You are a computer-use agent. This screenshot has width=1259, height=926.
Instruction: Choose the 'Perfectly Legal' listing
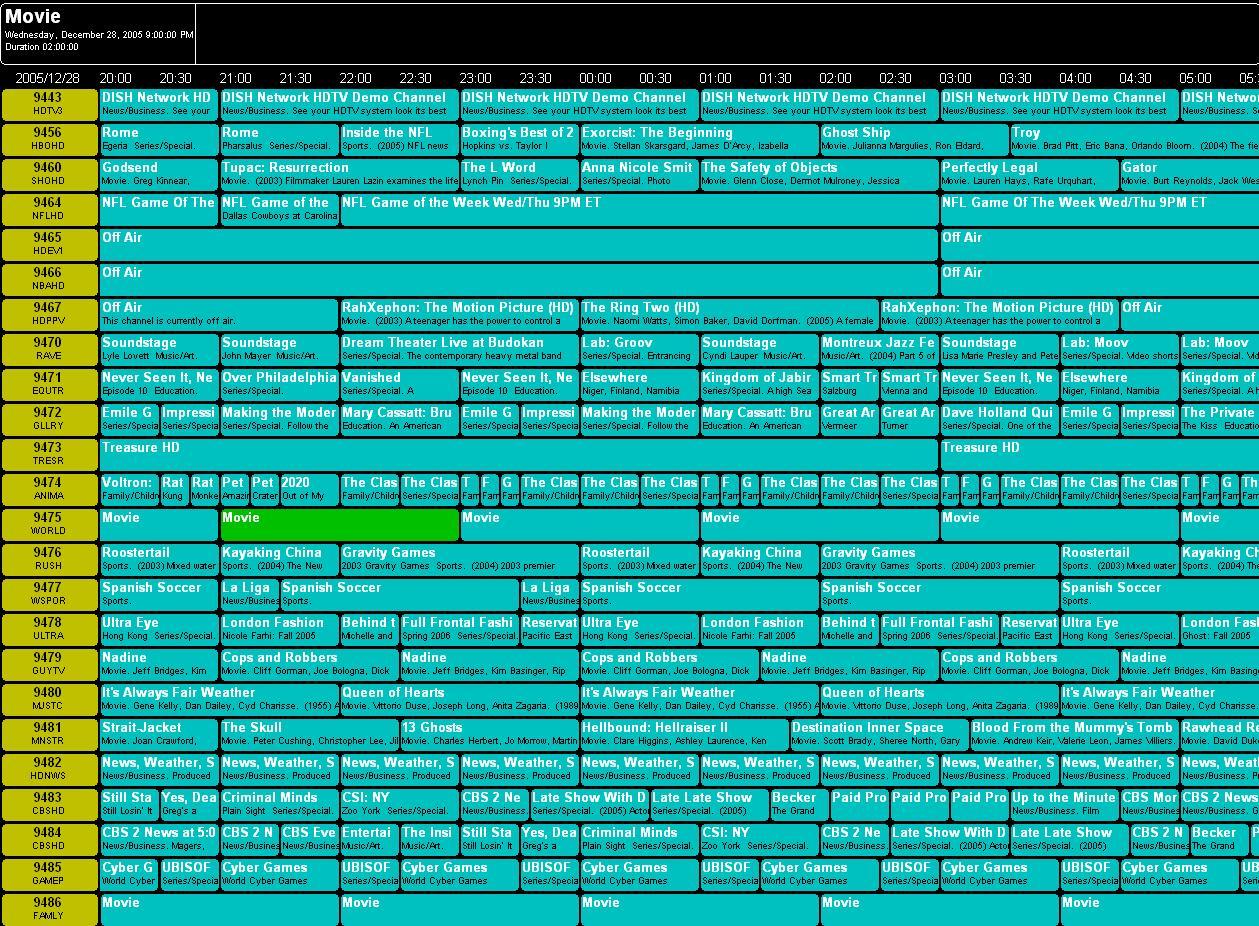click(x=1030, y=175)
